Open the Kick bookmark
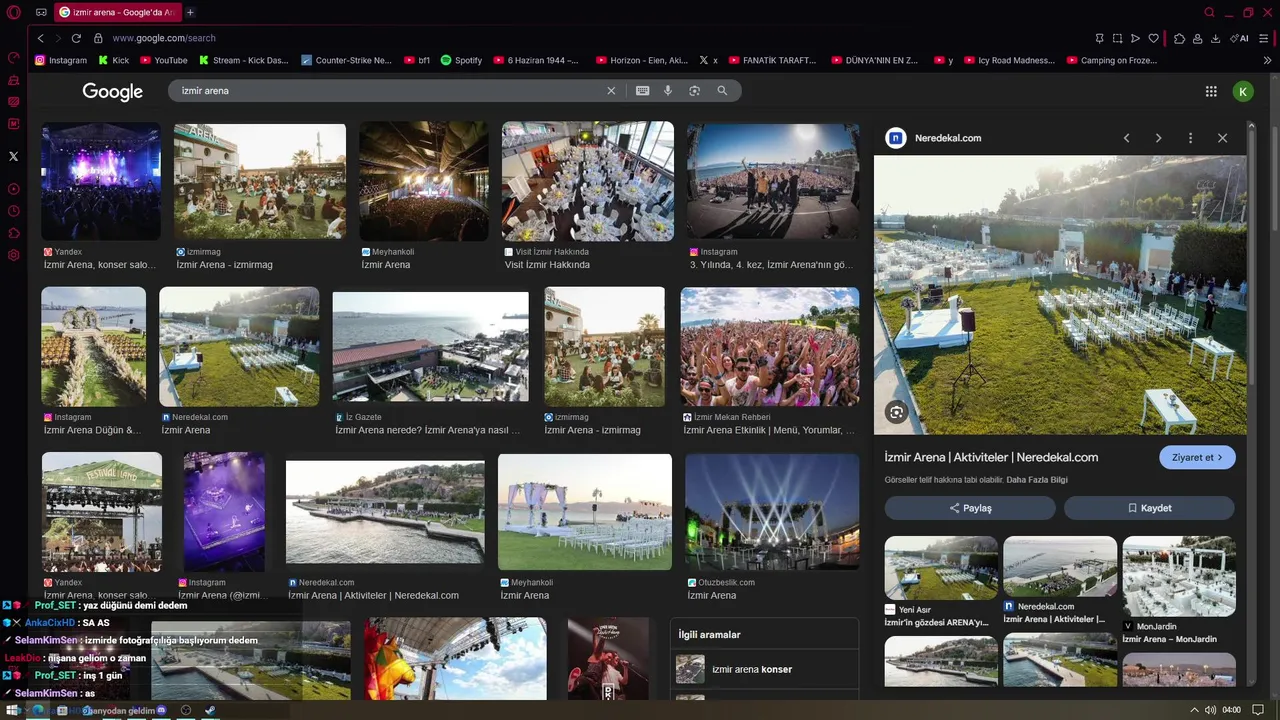 coord(114,60)
